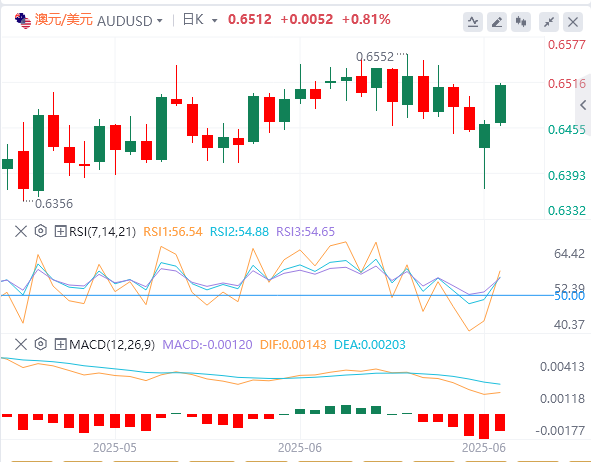This screenshot has width=591, height=462.
Task: Add indicator via RSI plus icon
Action: click(60, 231)
